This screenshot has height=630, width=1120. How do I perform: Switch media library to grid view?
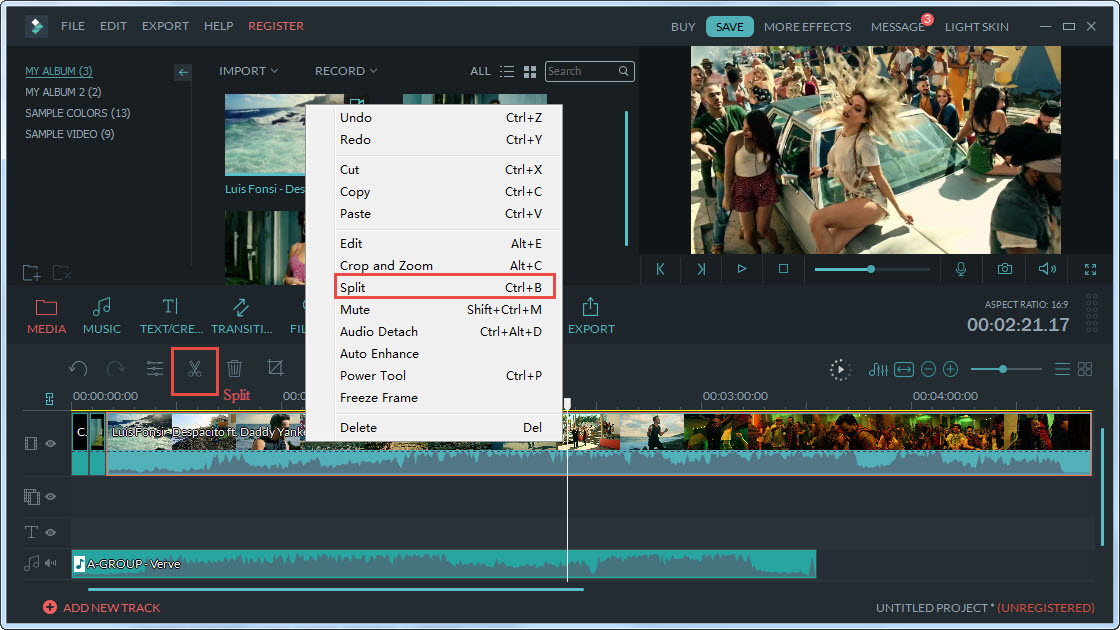coord(530,71)
